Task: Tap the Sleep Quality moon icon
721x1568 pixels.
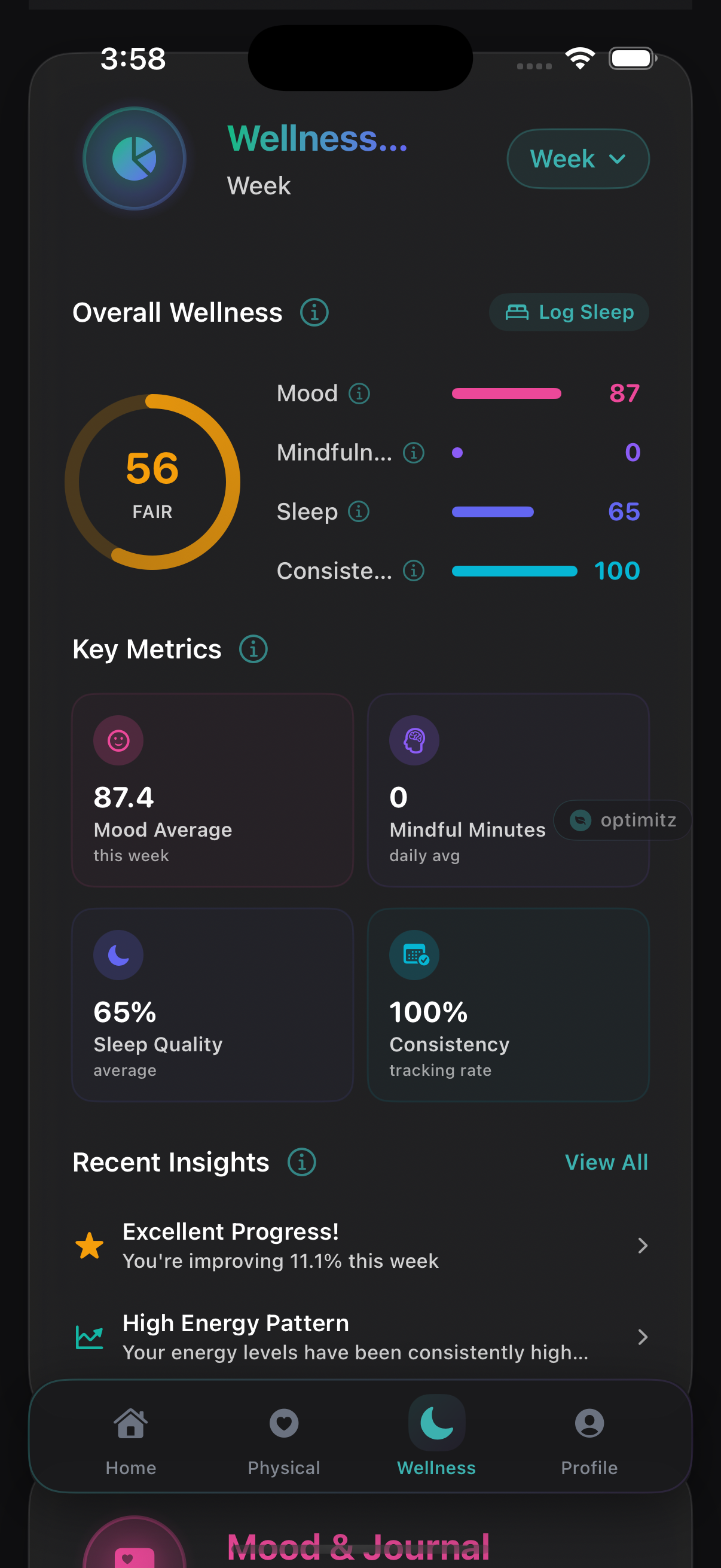Action: (118, 954)
